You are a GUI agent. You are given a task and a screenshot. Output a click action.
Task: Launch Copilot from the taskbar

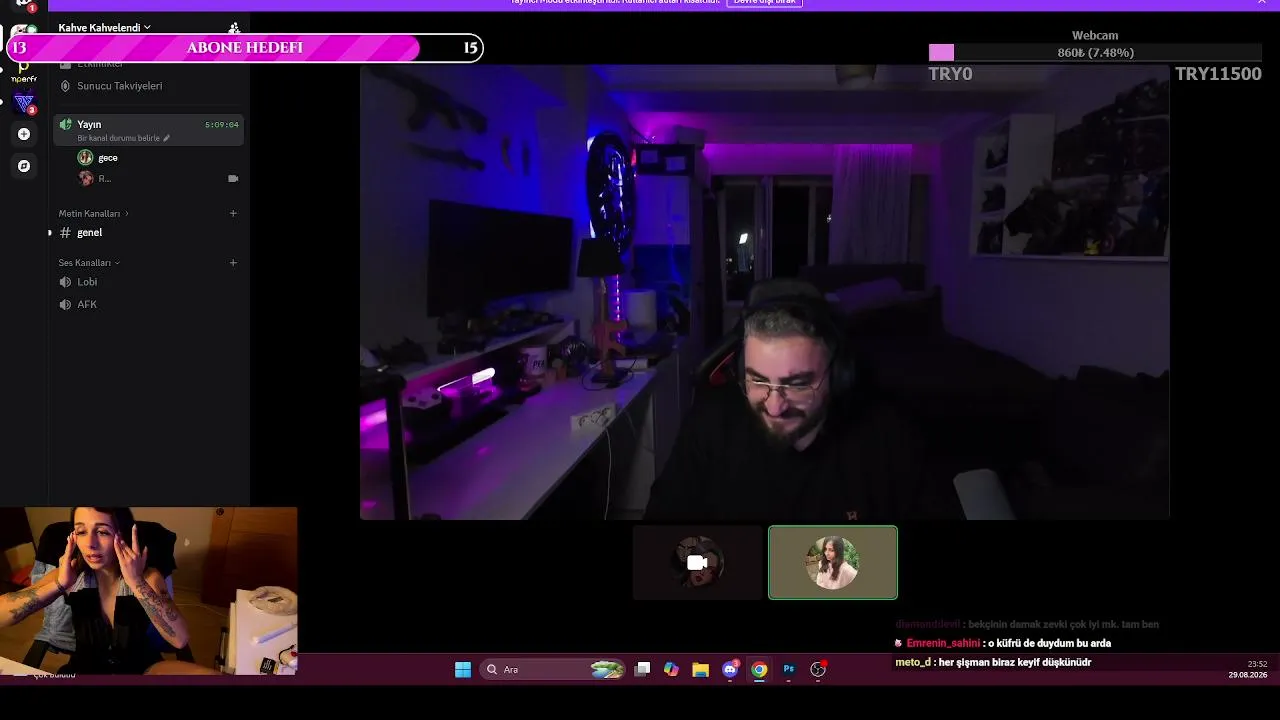(x=671, y=670)
